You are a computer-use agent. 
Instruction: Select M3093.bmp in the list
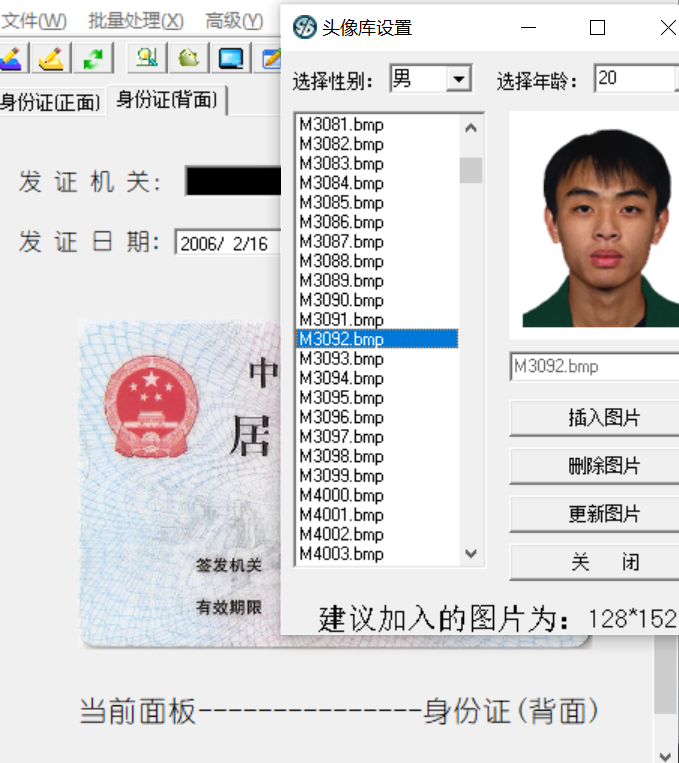pyautogui.click(x=377, y=359)
